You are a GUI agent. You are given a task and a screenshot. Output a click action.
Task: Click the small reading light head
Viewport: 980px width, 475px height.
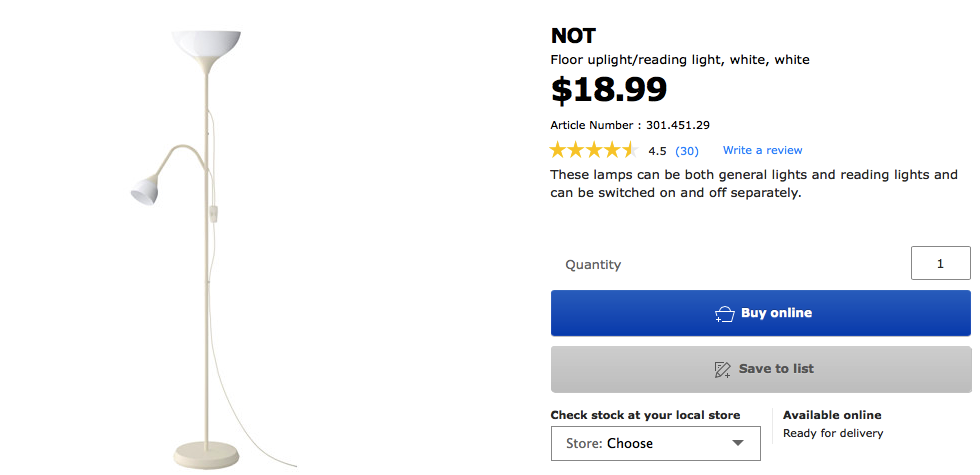[x=145, y=187]
